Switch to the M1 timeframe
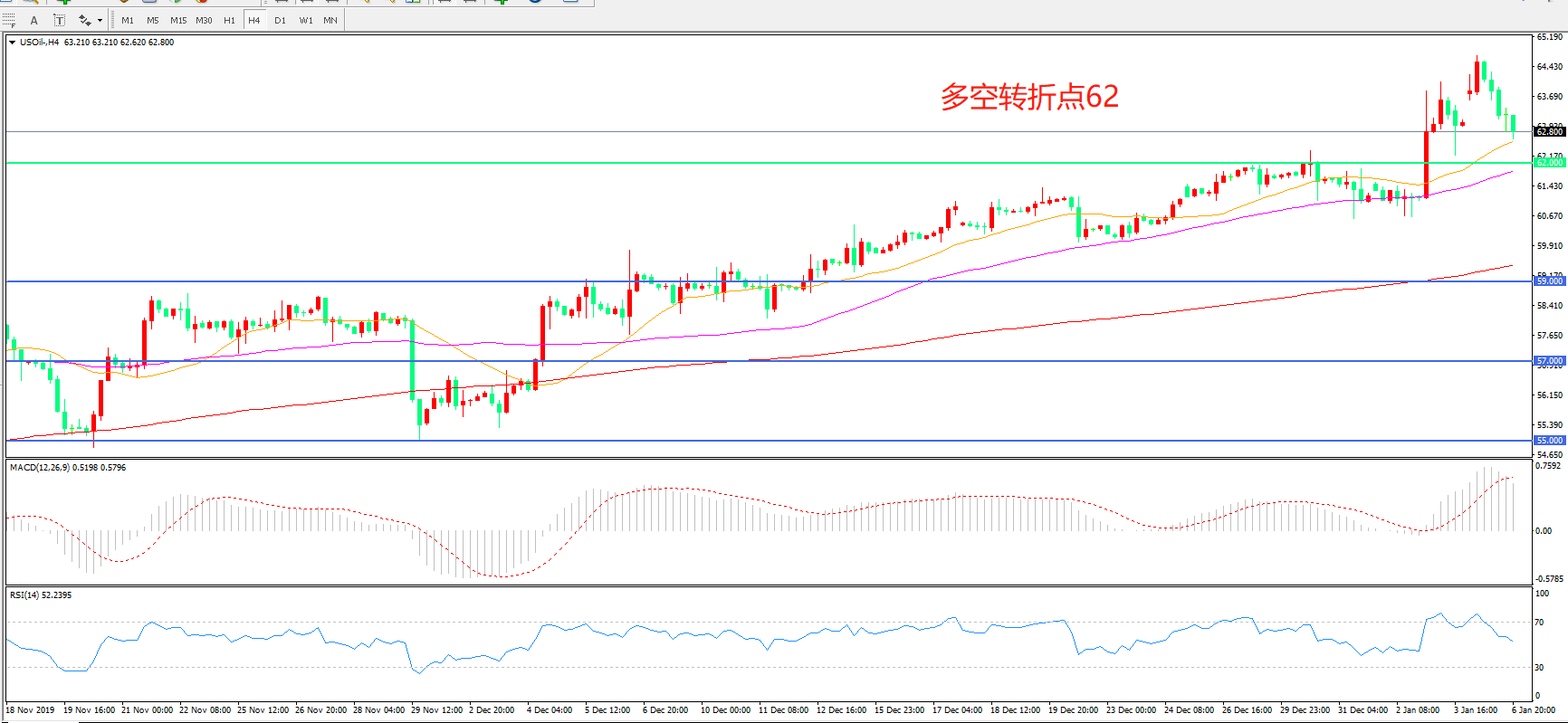Viewport: 1568px width, 723px height. 128,20
